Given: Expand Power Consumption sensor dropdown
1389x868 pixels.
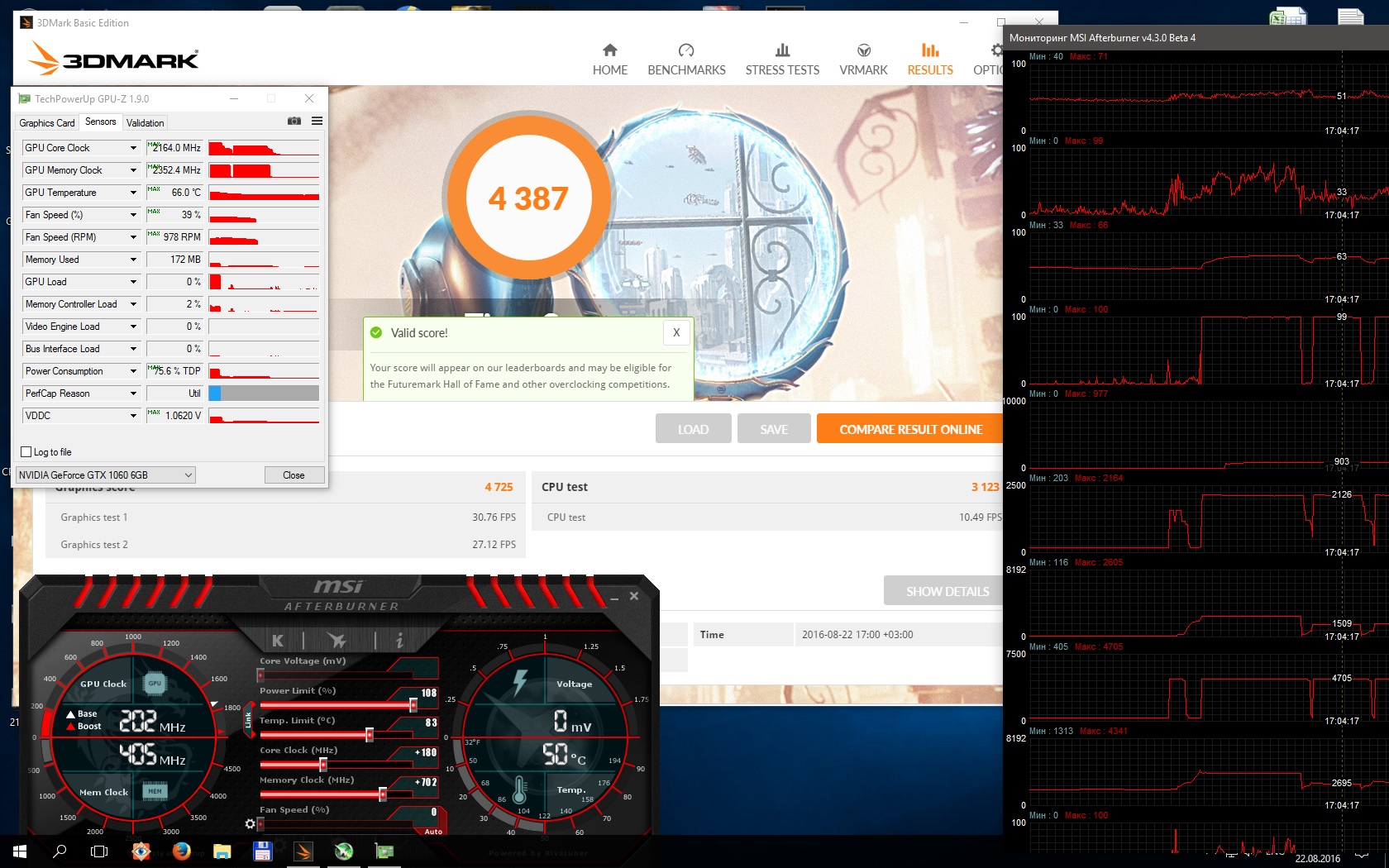Looking at the screenshot, I should (133, 371).
